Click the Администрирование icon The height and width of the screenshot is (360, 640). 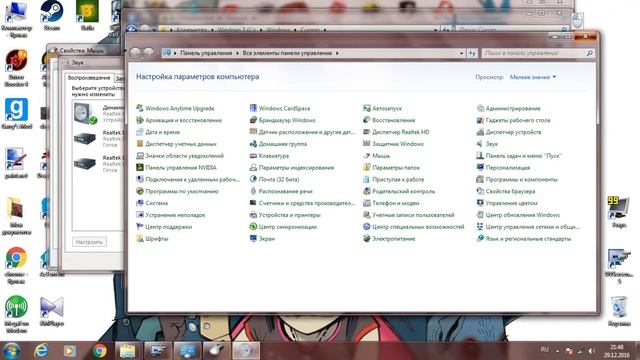(x=480, y=108)
